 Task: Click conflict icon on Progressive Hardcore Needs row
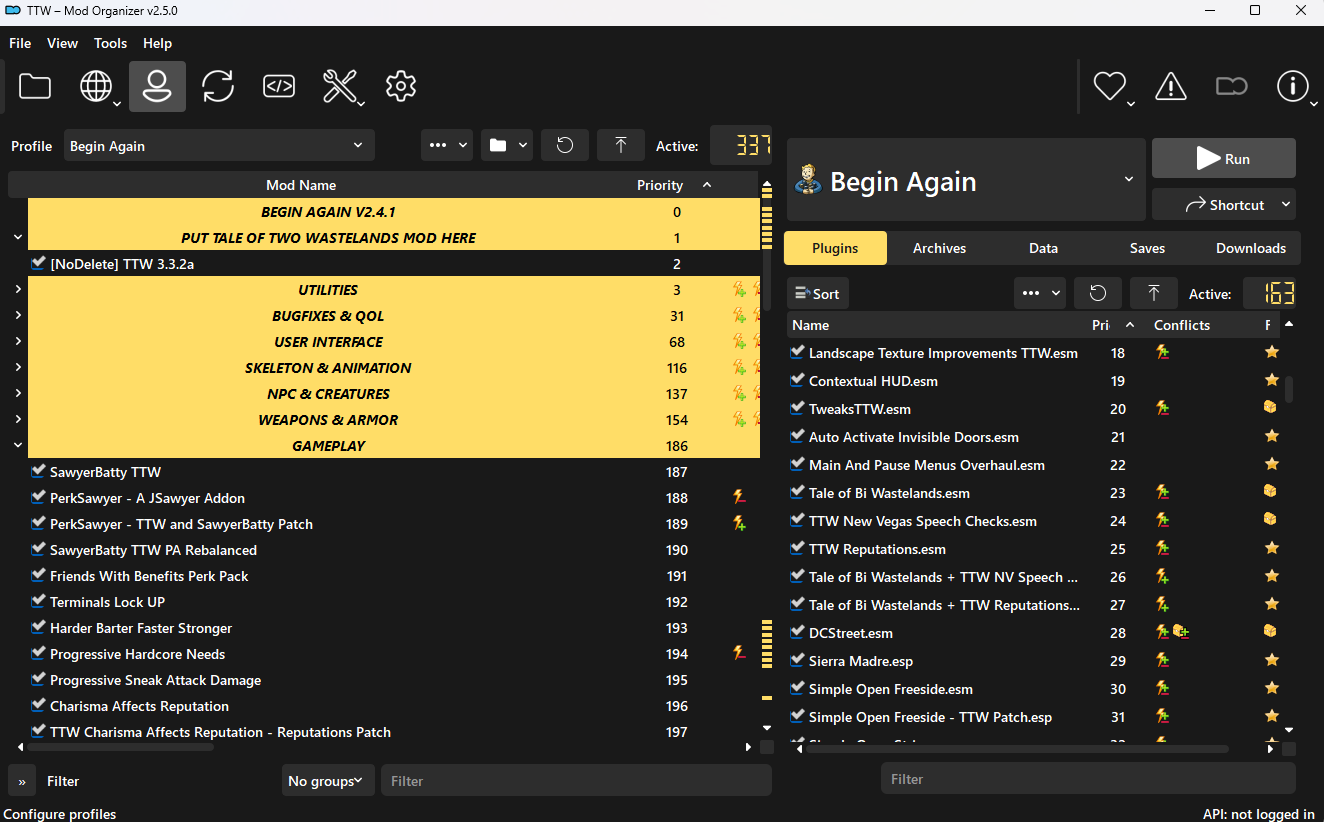pos(739,653)
